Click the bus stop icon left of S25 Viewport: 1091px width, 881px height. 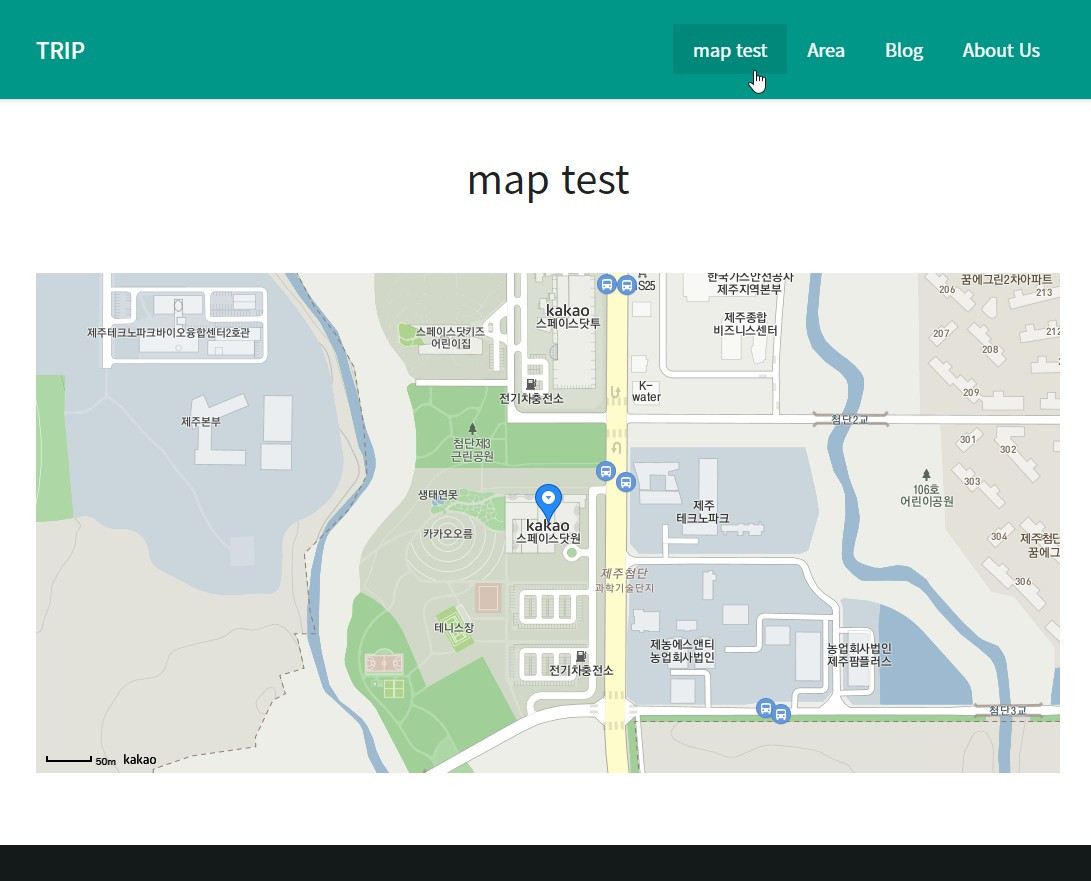coord(607,284)
